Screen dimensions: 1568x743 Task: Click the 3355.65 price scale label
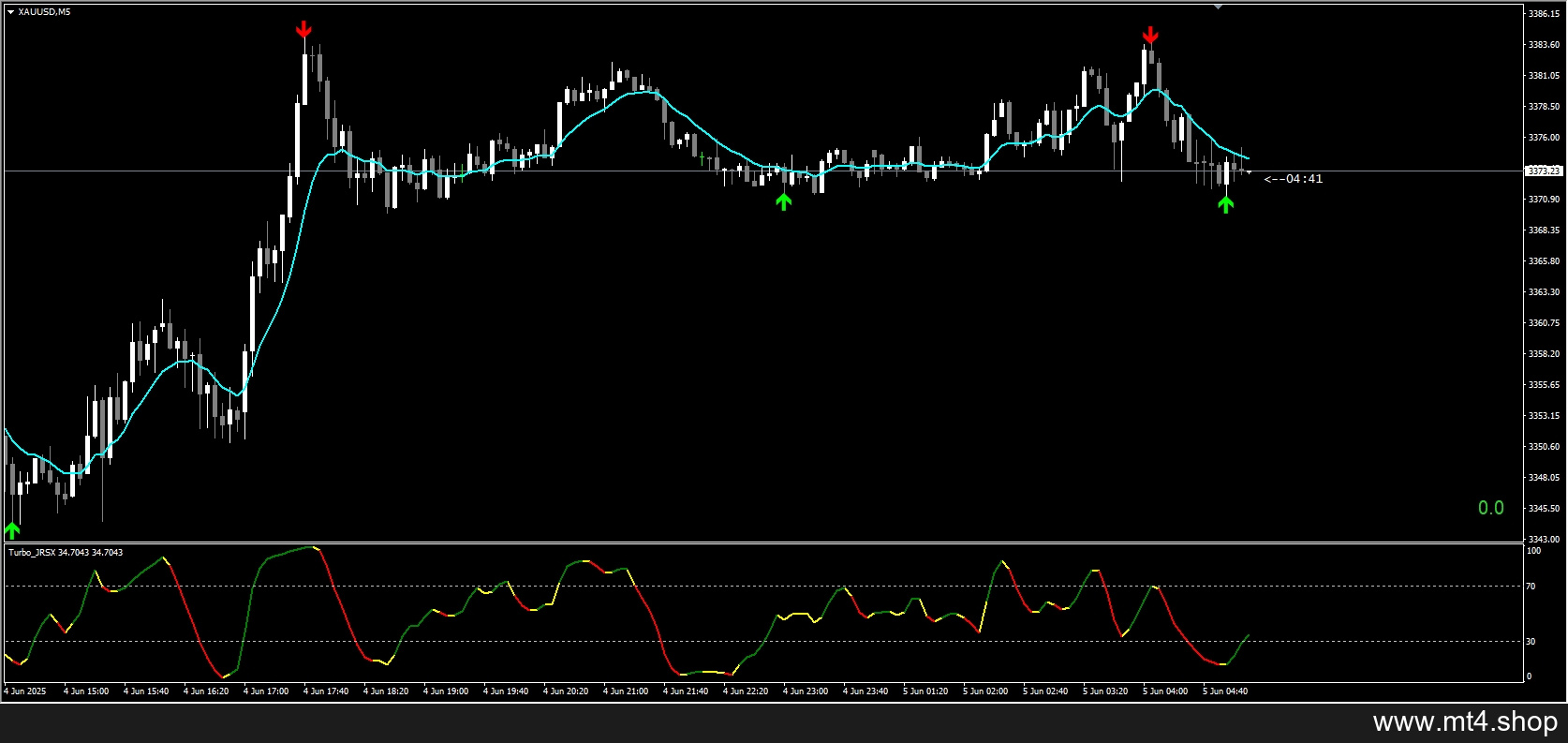[1544, 385]
